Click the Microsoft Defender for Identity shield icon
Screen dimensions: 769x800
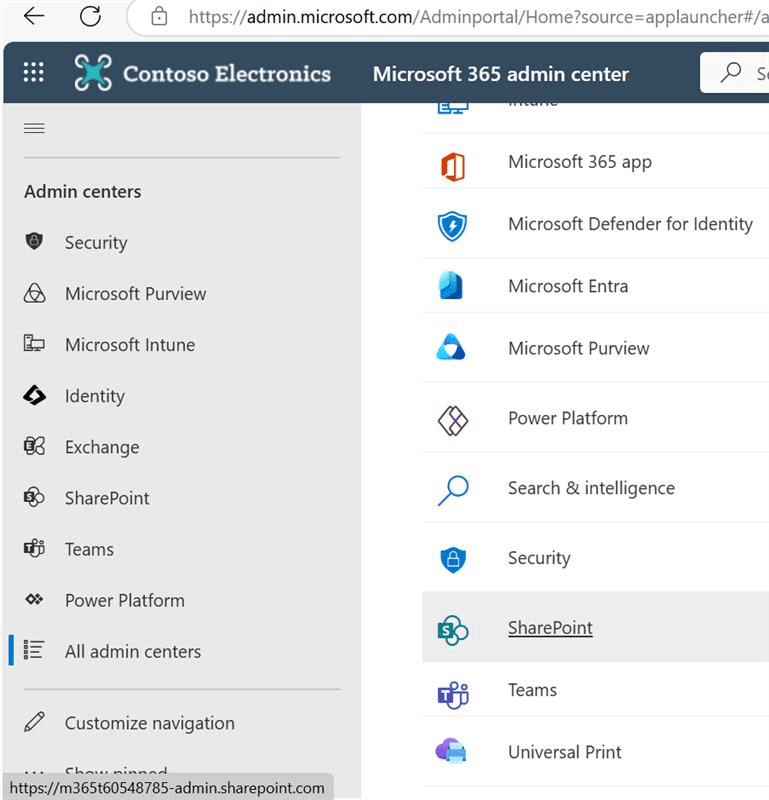(453, 225)
